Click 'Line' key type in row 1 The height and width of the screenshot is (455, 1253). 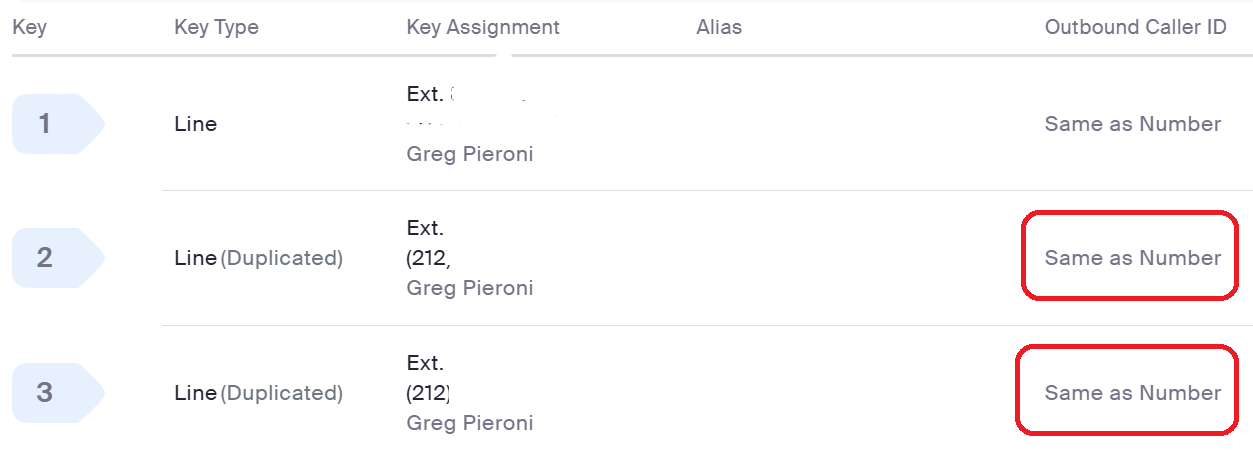(195, 124)
